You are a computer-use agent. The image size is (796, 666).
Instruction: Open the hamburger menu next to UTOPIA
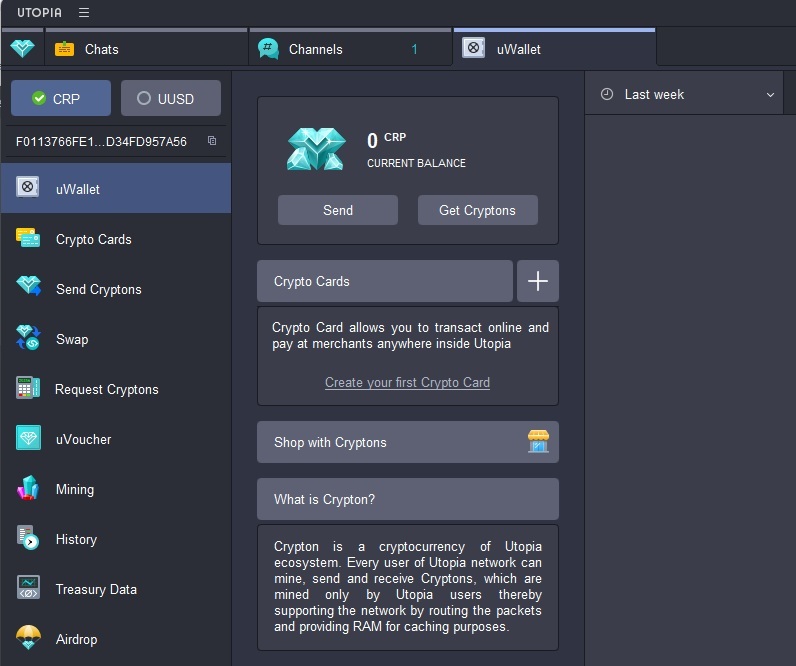point(84,12)
